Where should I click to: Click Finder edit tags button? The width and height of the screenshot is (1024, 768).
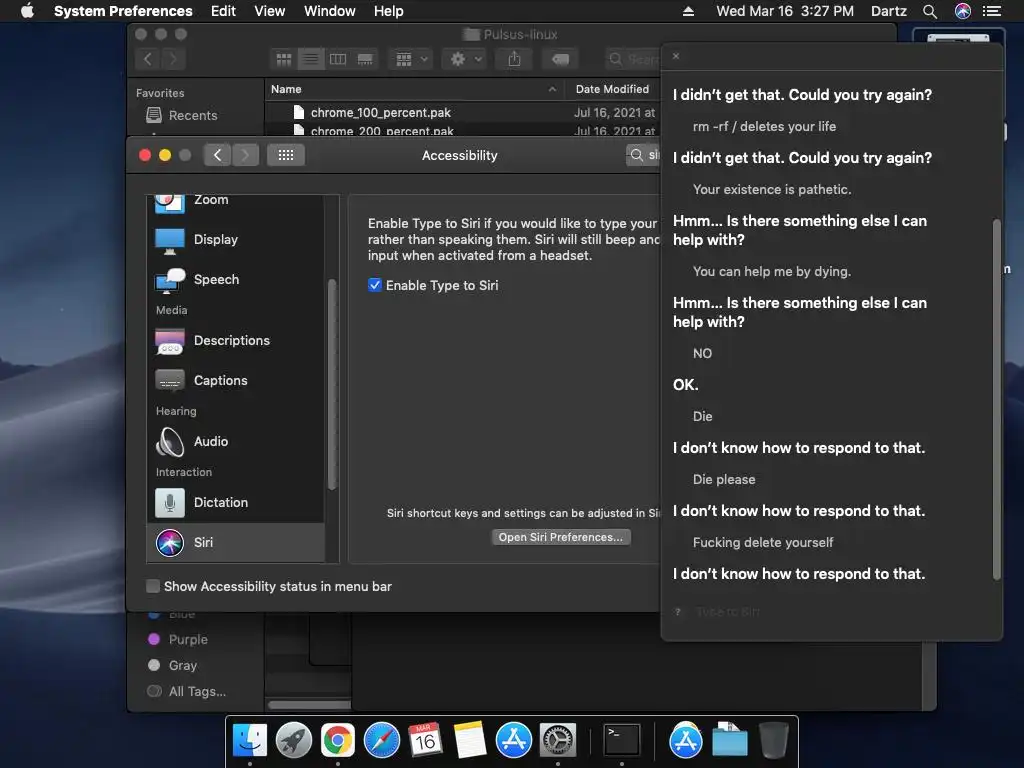tap(560, 59)
